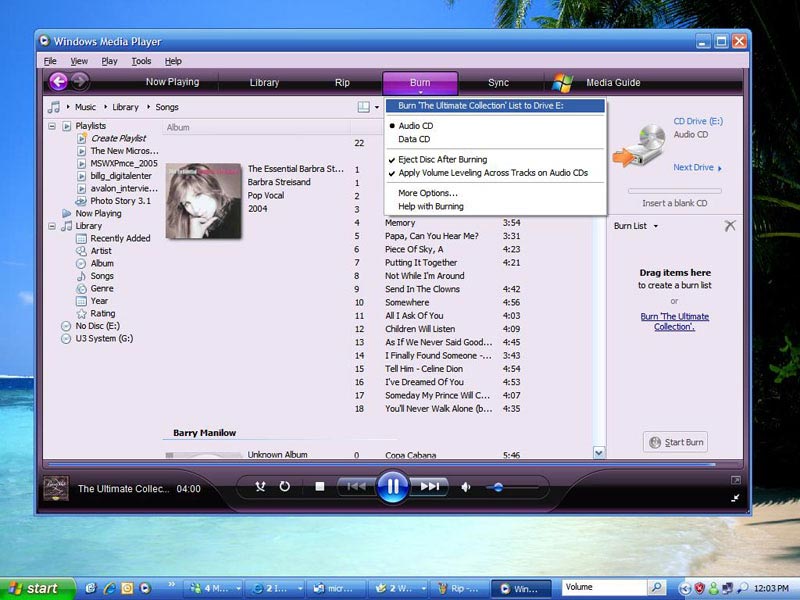The width and height of the screenshot is (800, 600).
Task: Mute the speaker volume icon
Action: [x=465, y=487]
